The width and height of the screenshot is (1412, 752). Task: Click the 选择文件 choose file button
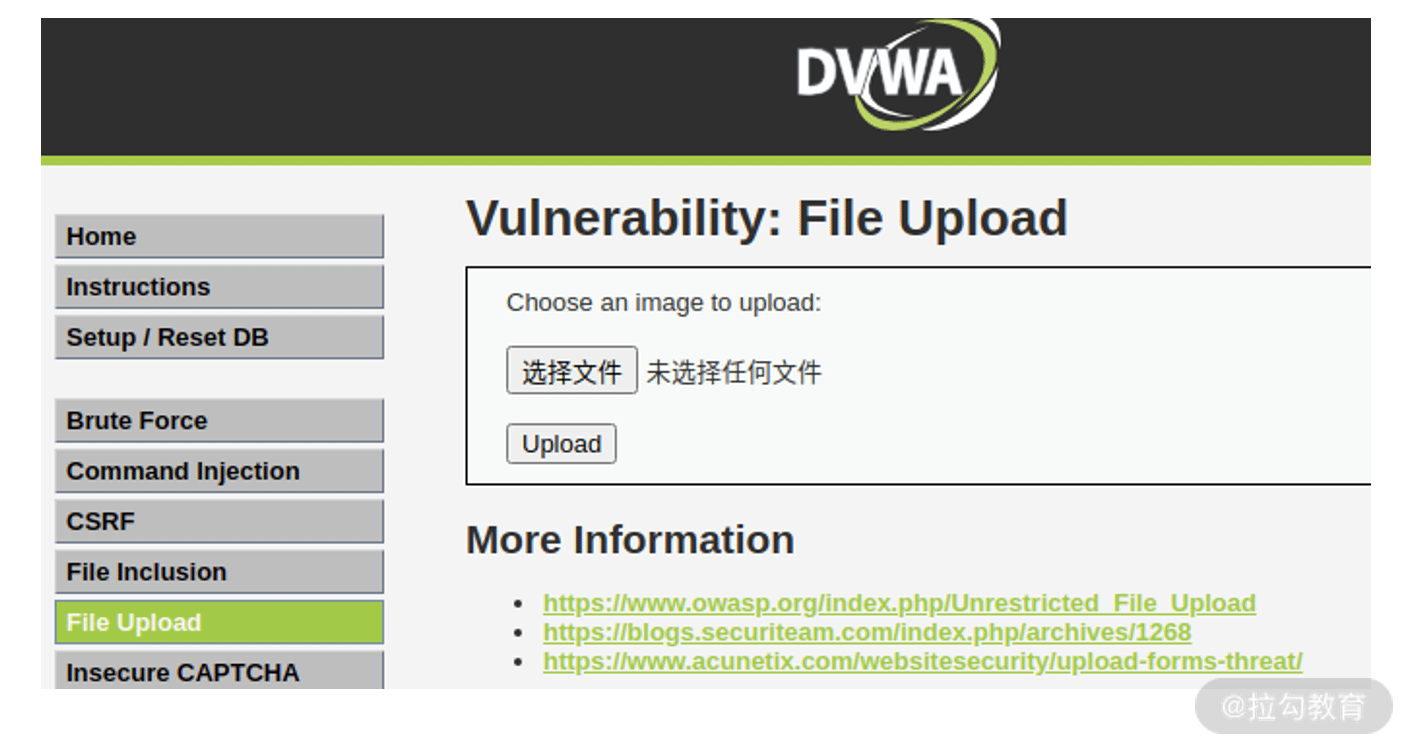[x=572, y=371]
